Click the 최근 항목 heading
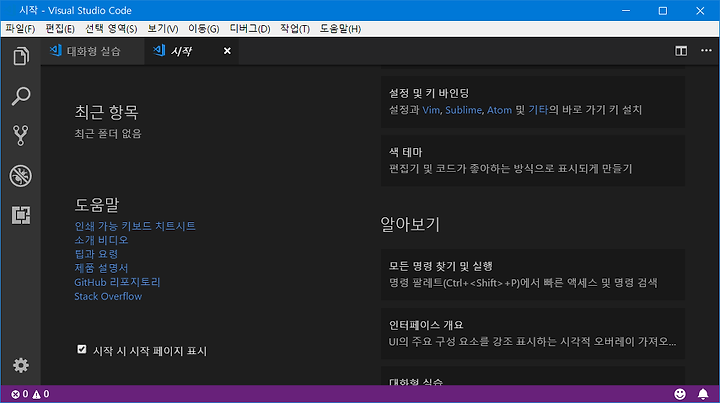Viewport: 720px width, 403px height. (x=106, y=112)
